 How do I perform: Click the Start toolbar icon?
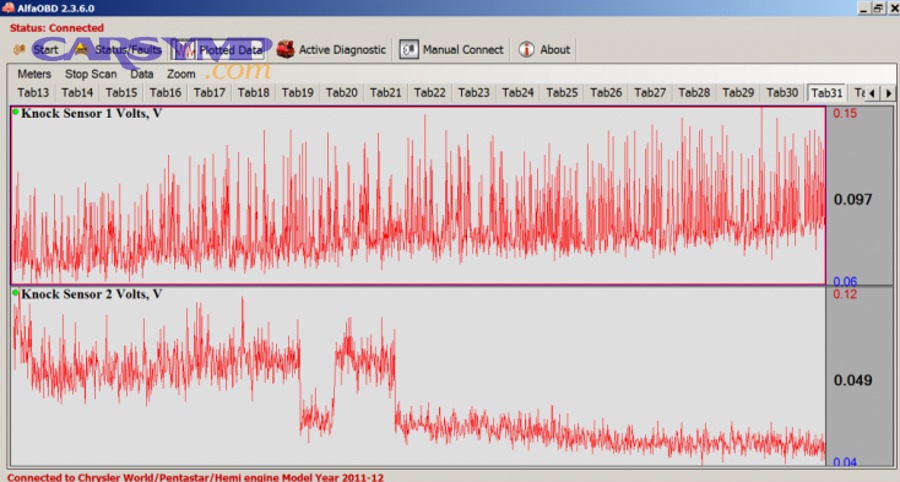tap(19, 49)
